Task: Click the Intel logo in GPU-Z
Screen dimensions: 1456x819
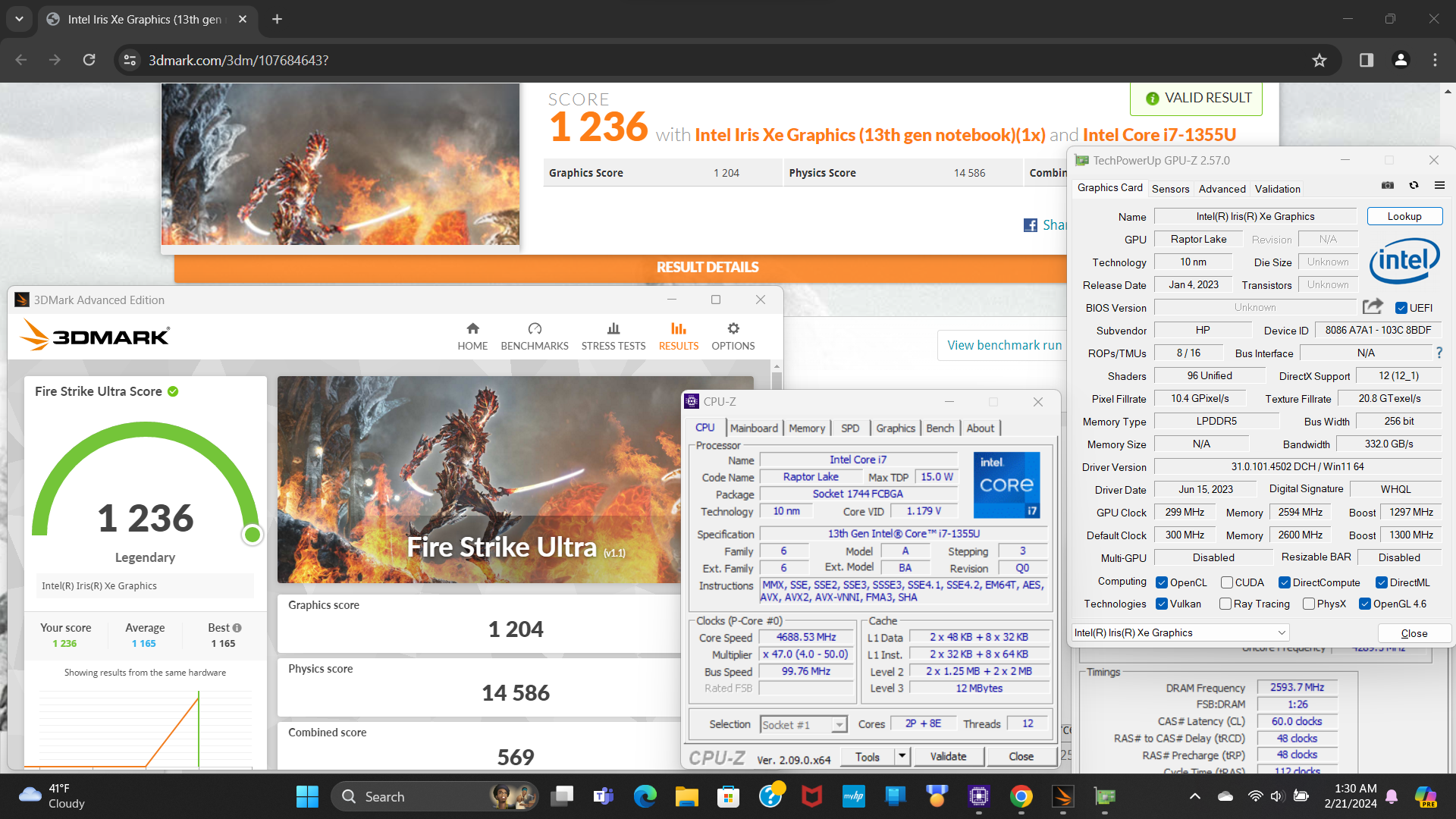Action: [1404, 261]
